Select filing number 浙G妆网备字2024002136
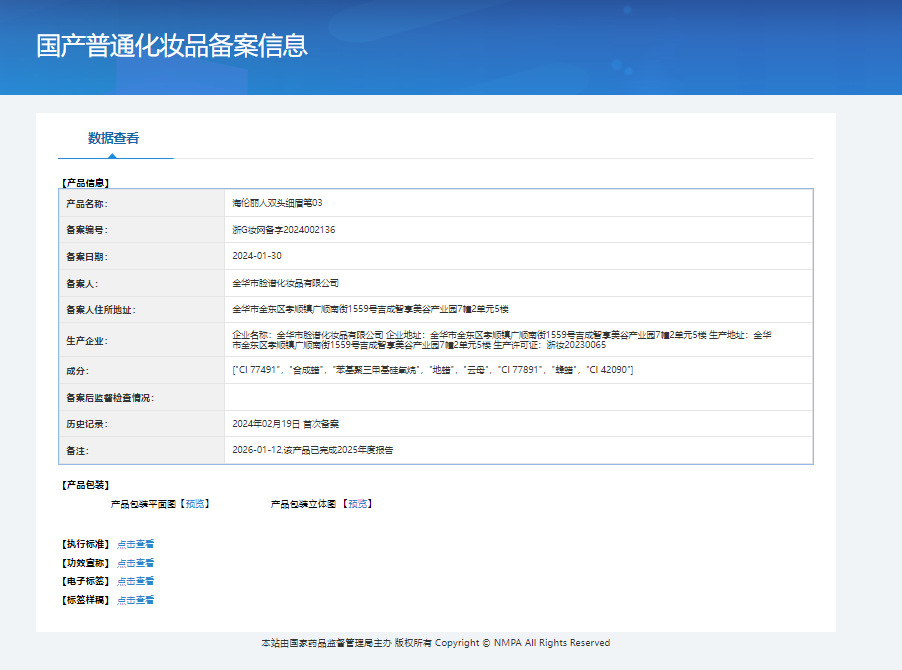The height and width of the screenshot is (670, 902). click(x=284, y=229)
